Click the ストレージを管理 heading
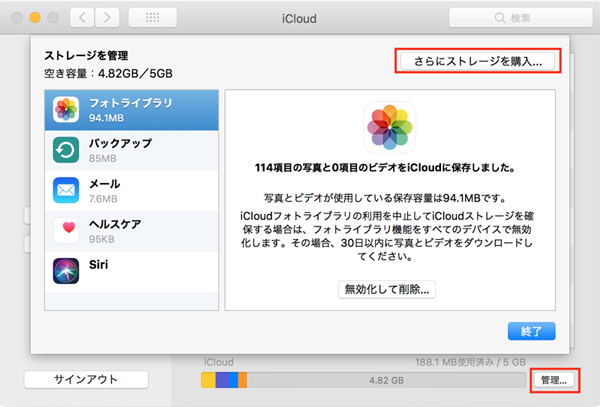The width and height of the screenshot is (600, 407). tap(86, 55)
